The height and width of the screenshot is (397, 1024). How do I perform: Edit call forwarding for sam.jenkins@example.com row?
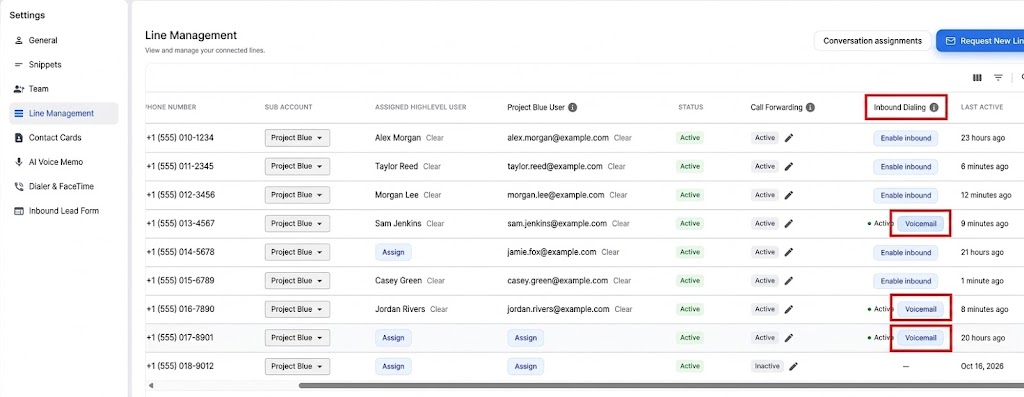click(789, 223)
